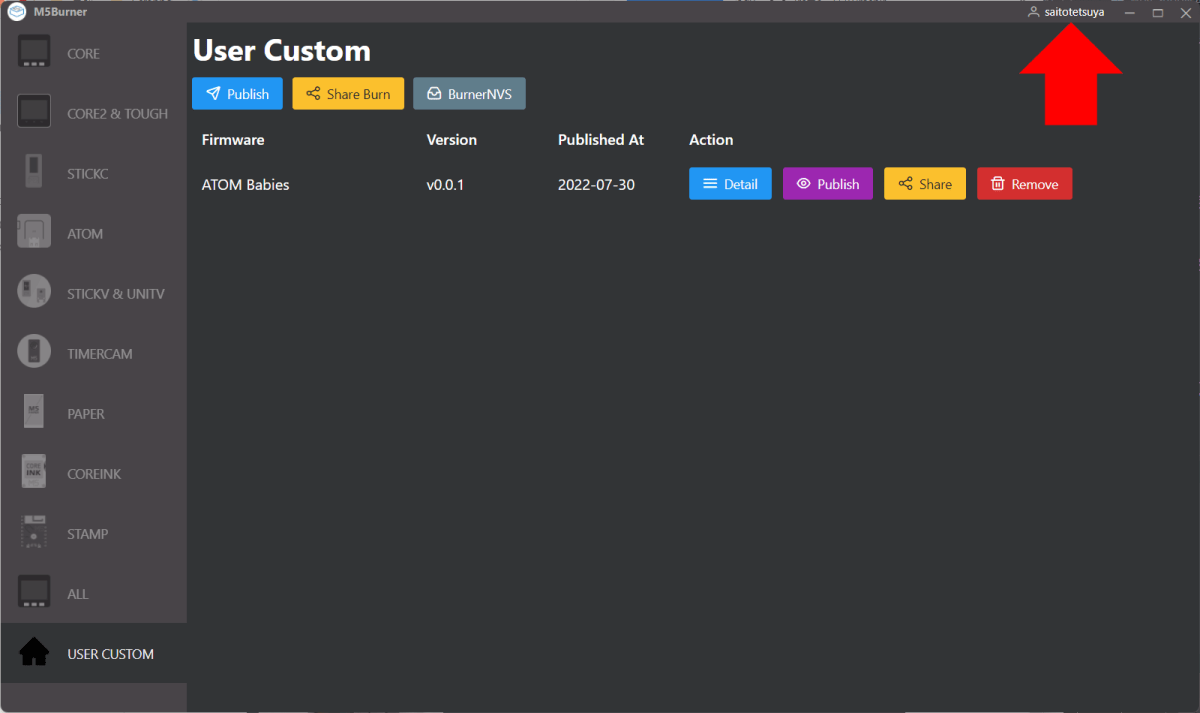Click the User Custom page heading
This screenshot has width=1200, height=713.
click(282, 51)
